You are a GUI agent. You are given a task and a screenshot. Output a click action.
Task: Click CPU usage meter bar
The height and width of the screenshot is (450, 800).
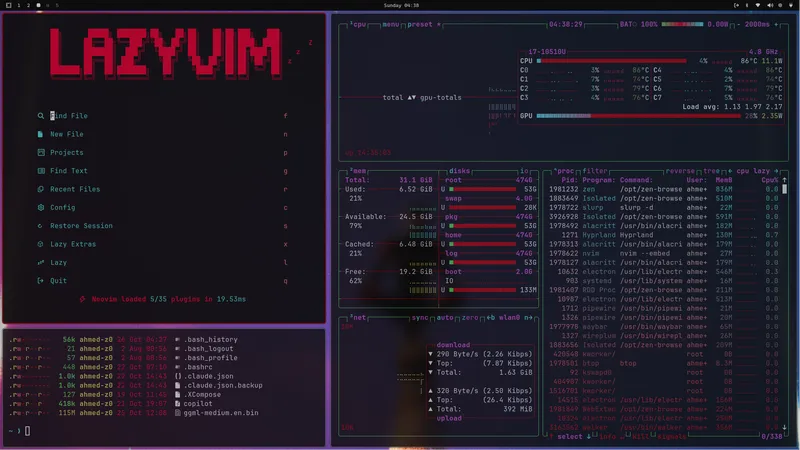click(x=611, y=61)
